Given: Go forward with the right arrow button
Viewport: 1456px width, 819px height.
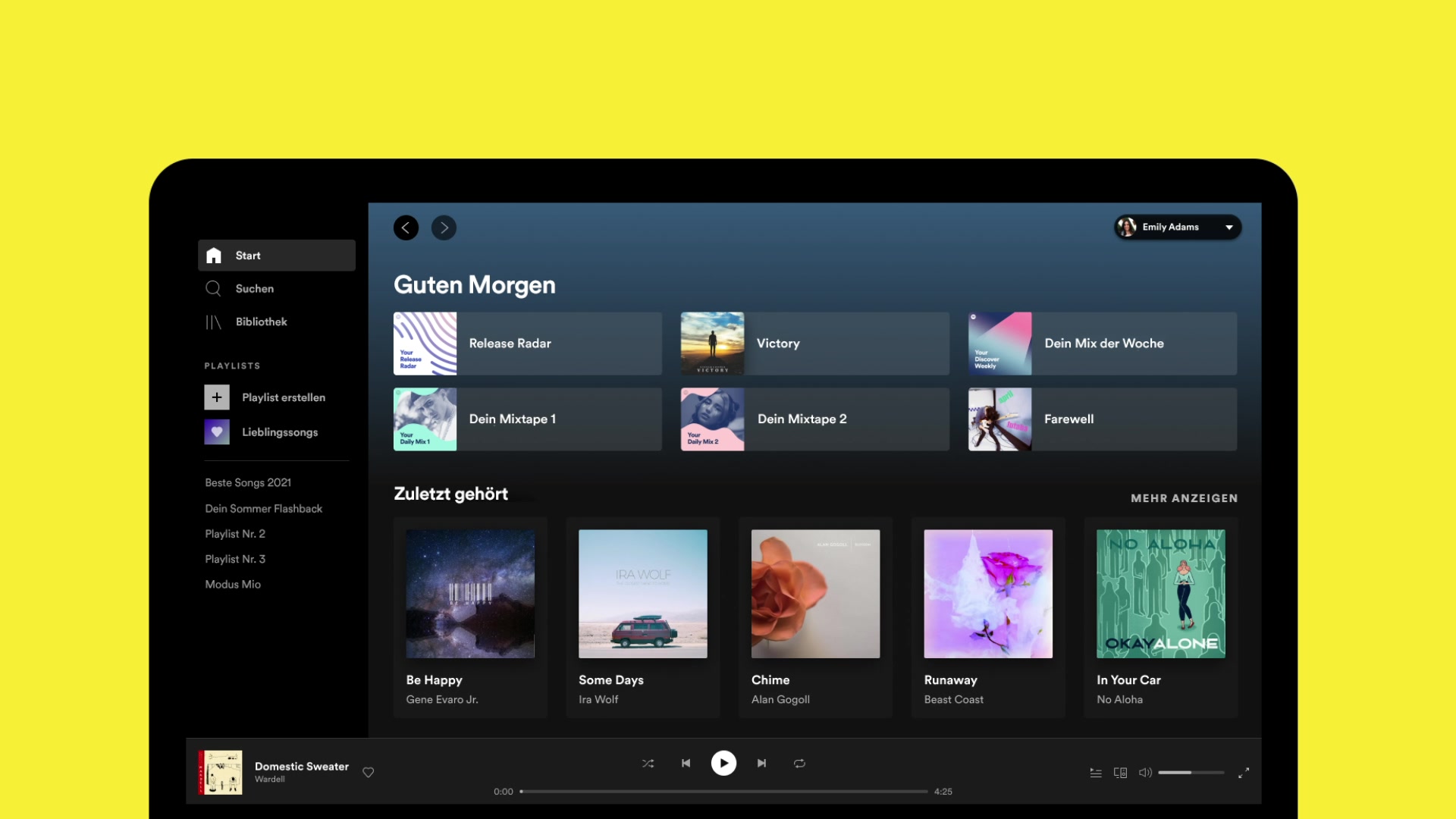Looking at the screenshot, I should pyautogui.click(x=444, y=227).
